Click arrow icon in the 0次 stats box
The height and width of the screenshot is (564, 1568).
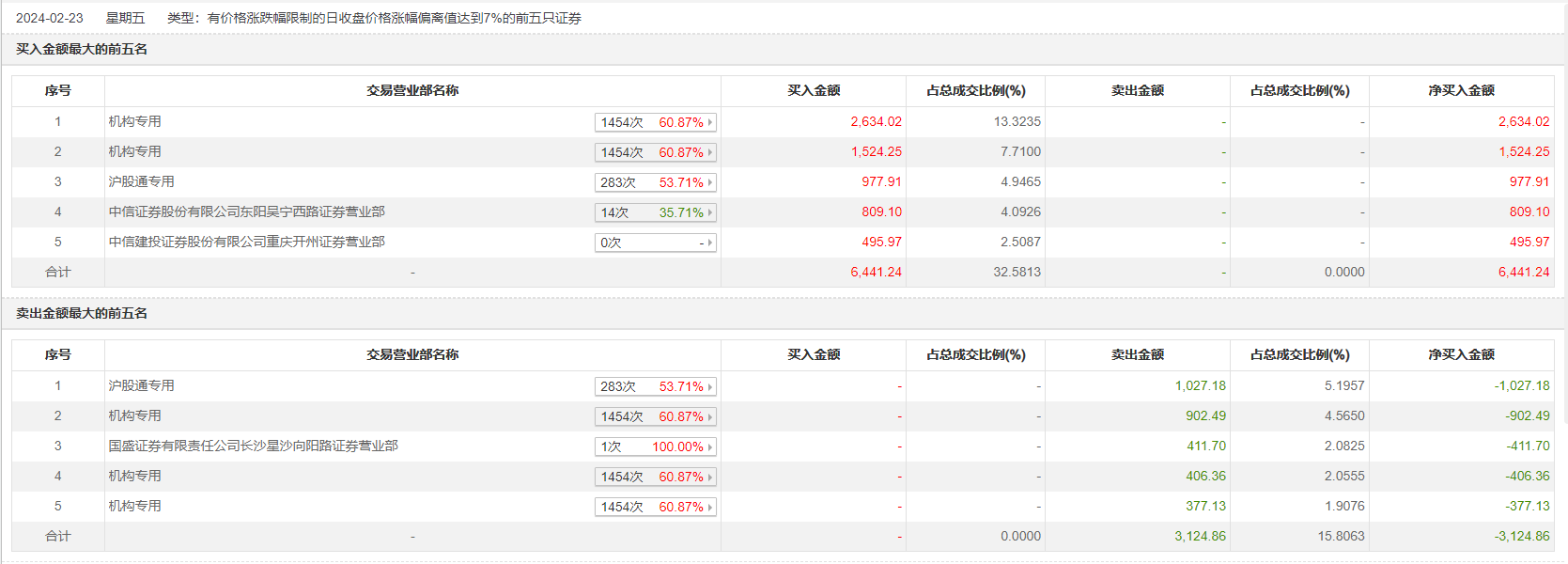(710, 243)
